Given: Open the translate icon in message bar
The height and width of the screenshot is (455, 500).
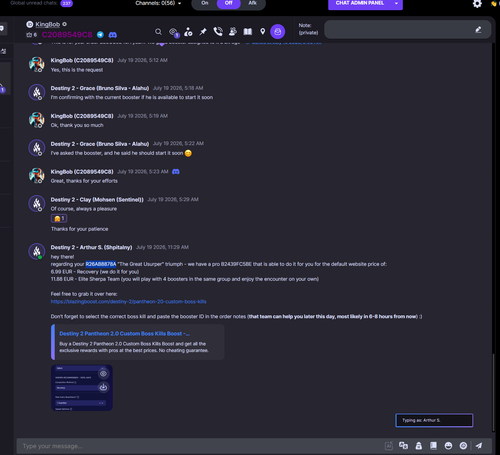Looking at the screenshot, I should (403, 446).
